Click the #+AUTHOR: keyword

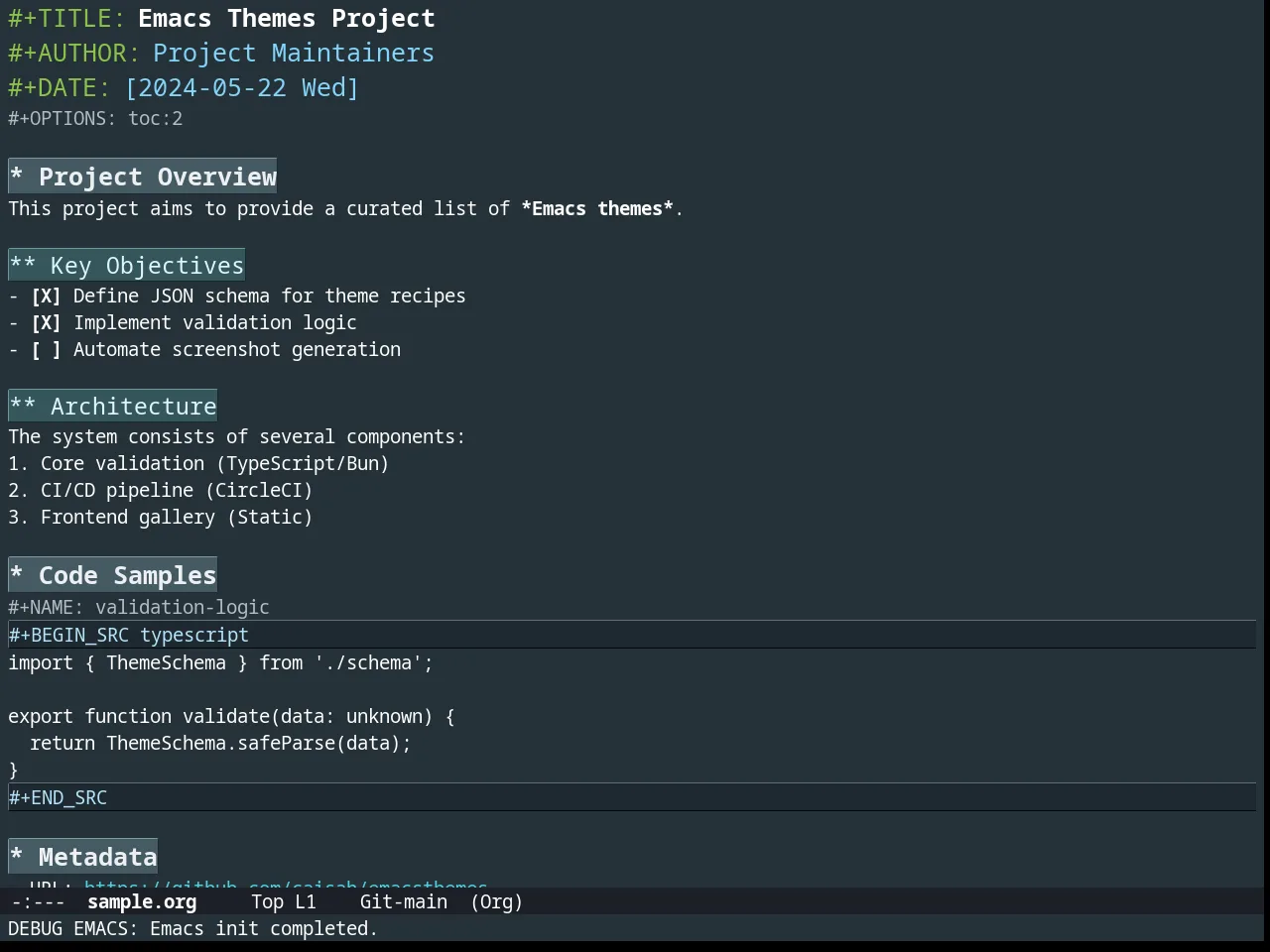pos(74,53)
